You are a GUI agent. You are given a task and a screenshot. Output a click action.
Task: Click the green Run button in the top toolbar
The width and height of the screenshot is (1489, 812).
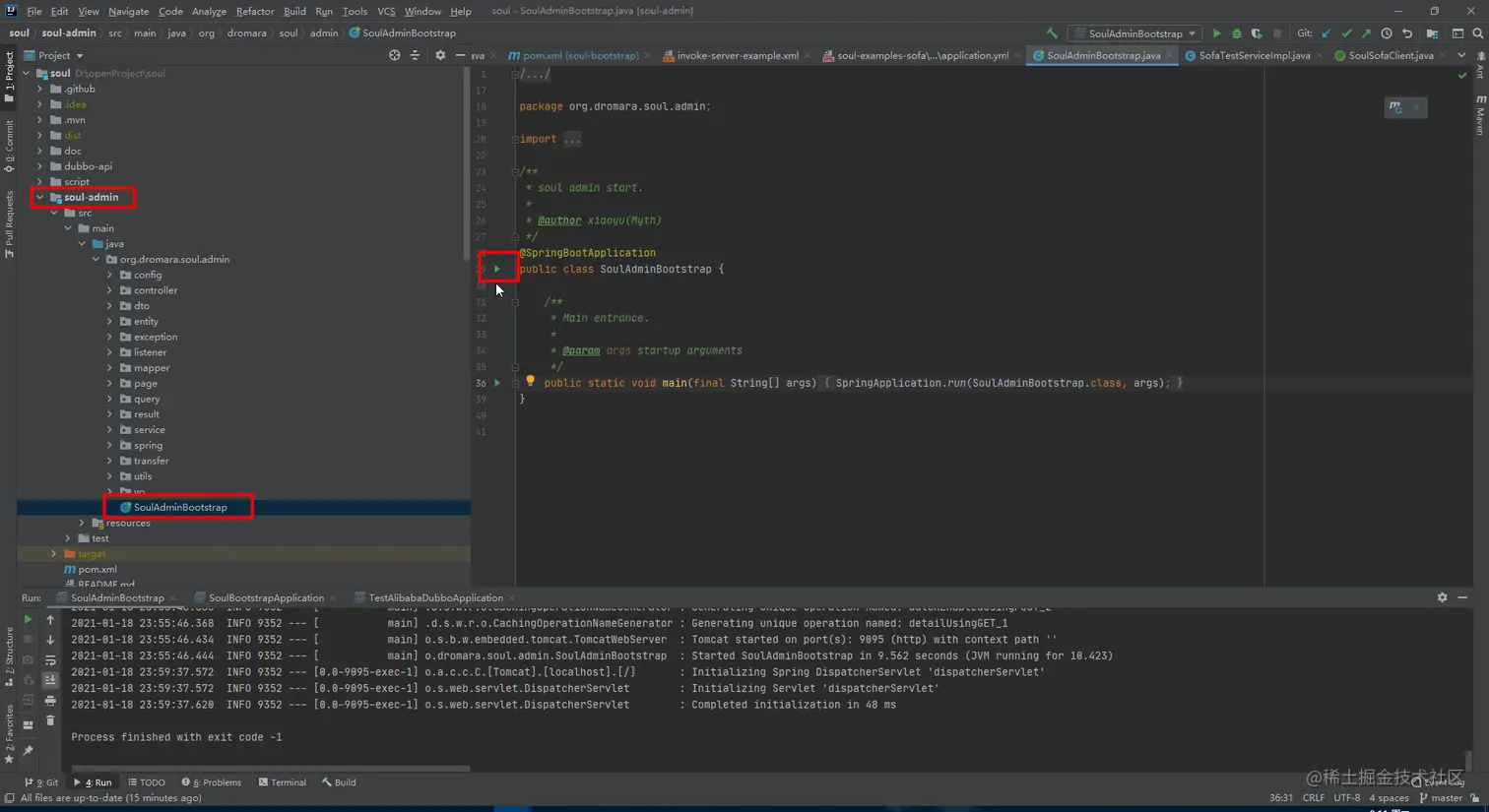(1216, 33)
